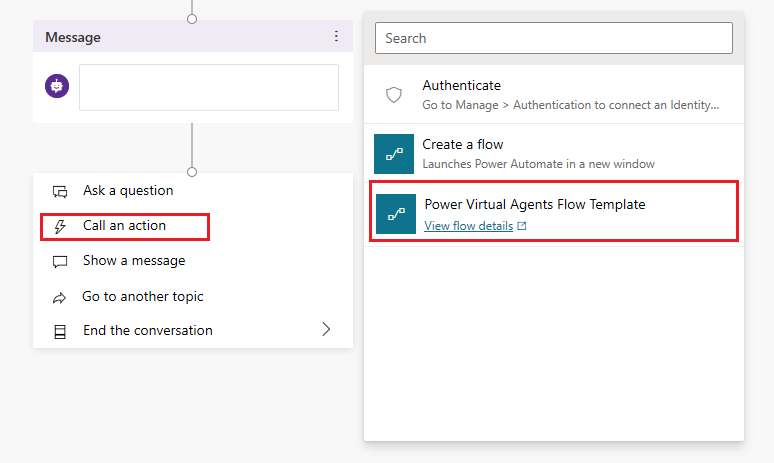774x463 pixels.
Task: Click the Authenticate shield icon
Action: click(393, 95)
